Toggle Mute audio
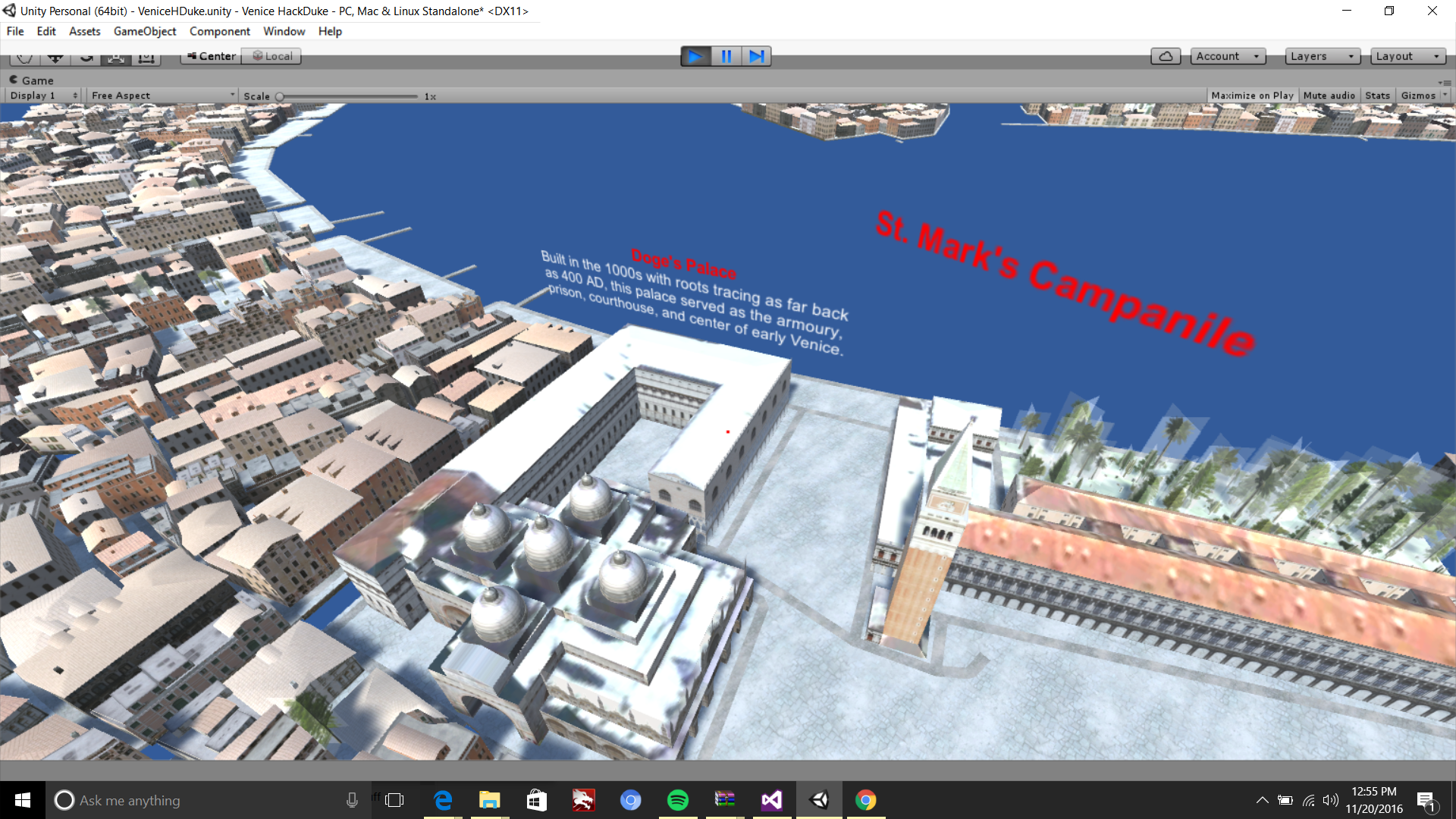This screenshot has width=1456, height=819. tap(1329, 96)
